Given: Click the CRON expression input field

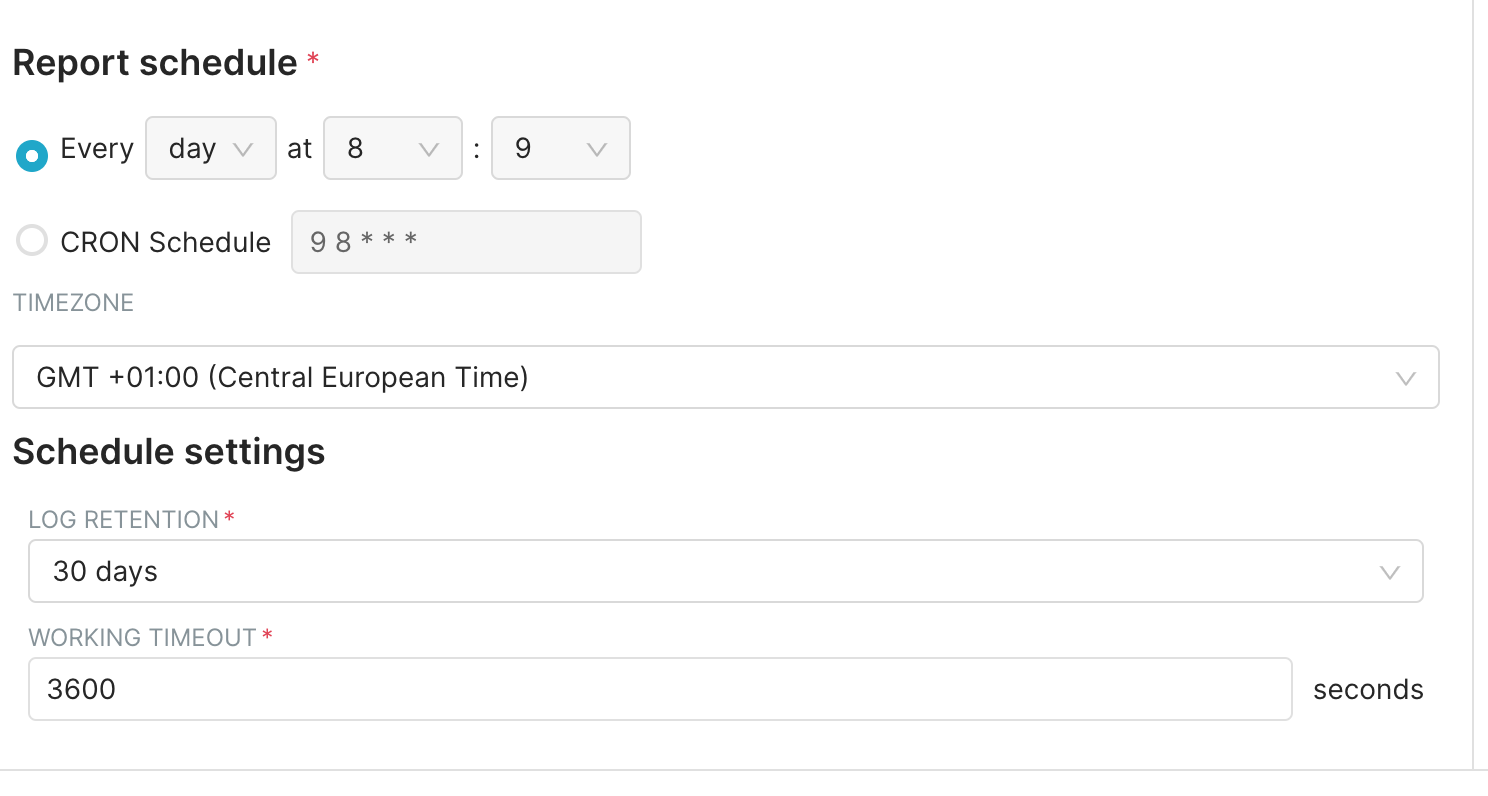Looking at the screenshot, I should pos(466,242).
